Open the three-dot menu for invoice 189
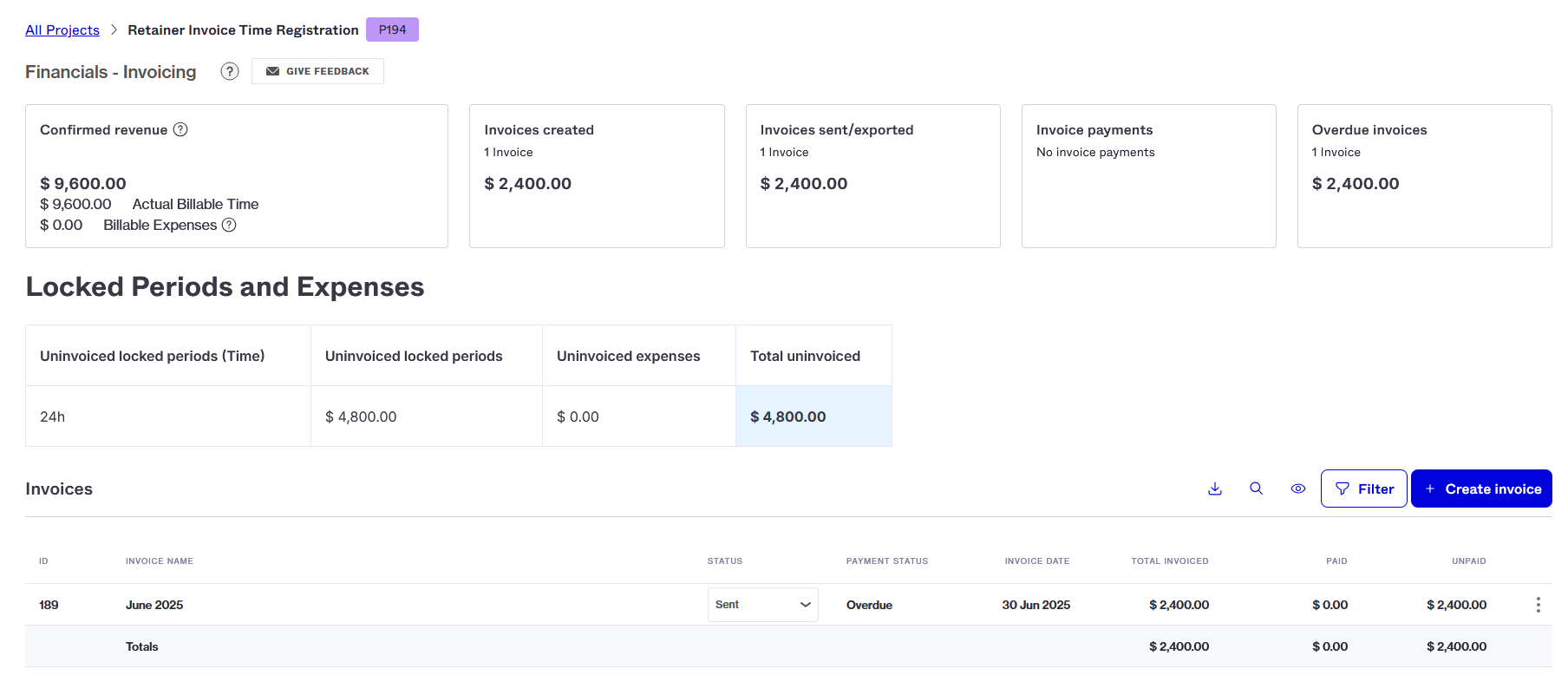 tap(1539, 605)
